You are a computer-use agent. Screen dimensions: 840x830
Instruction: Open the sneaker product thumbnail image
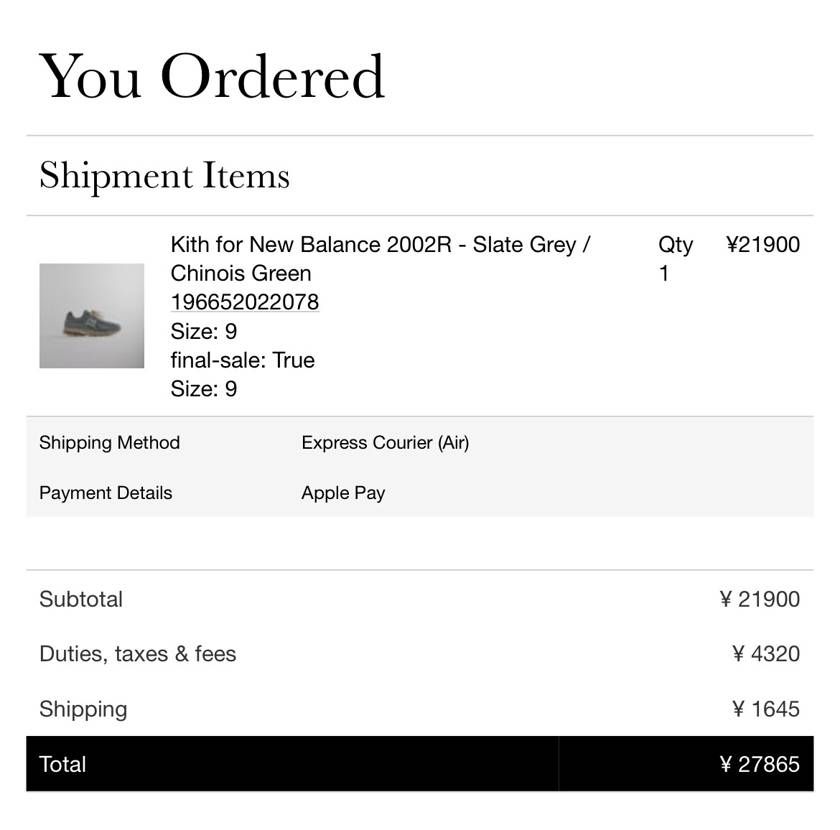tap(92, 316)
